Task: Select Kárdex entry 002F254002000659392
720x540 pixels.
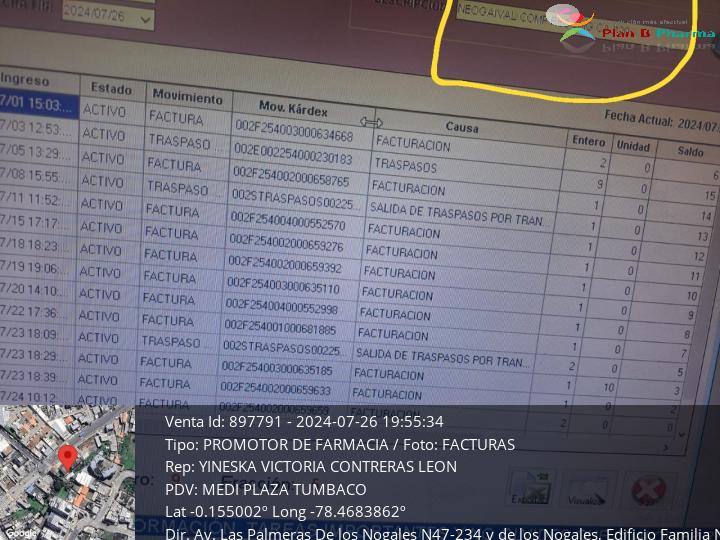Action: [x=285, y=264]
